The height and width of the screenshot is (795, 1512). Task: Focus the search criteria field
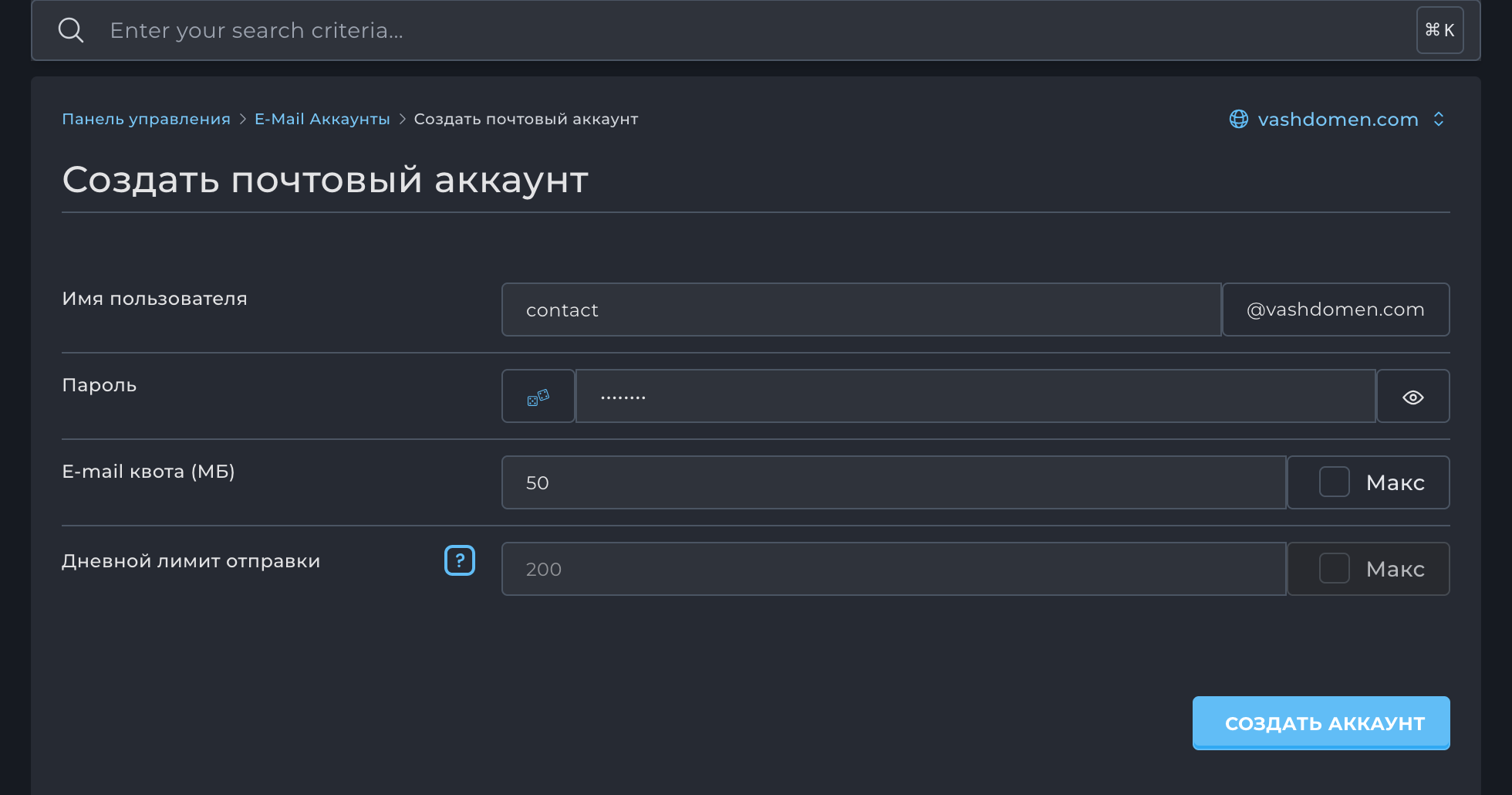(x=756, y=30)
